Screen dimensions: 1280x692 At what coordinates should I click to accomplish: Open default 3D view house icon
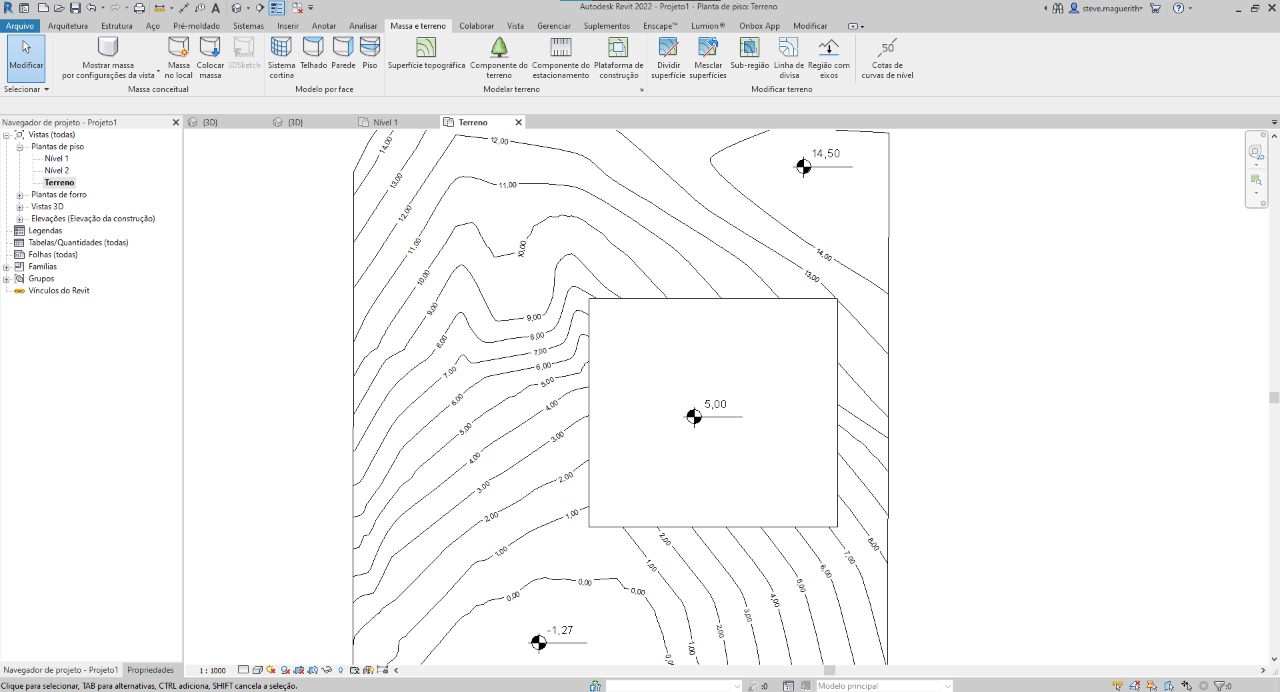click(236, 8)
